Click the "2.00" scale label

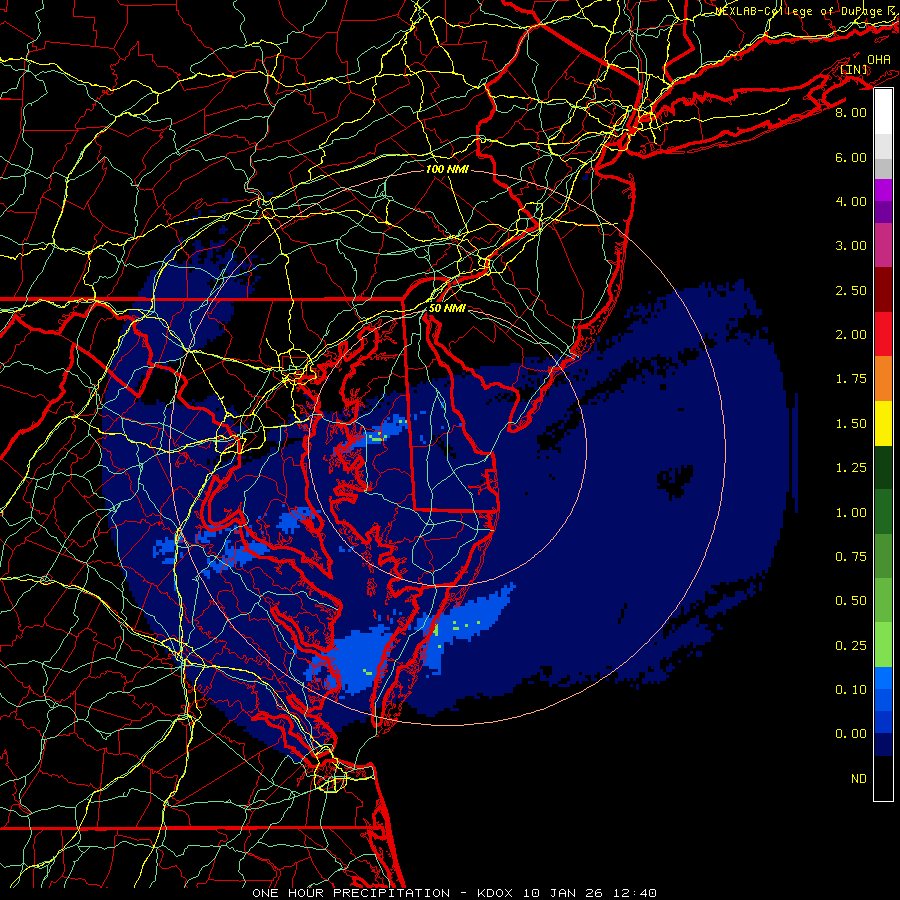click(851, 335)
